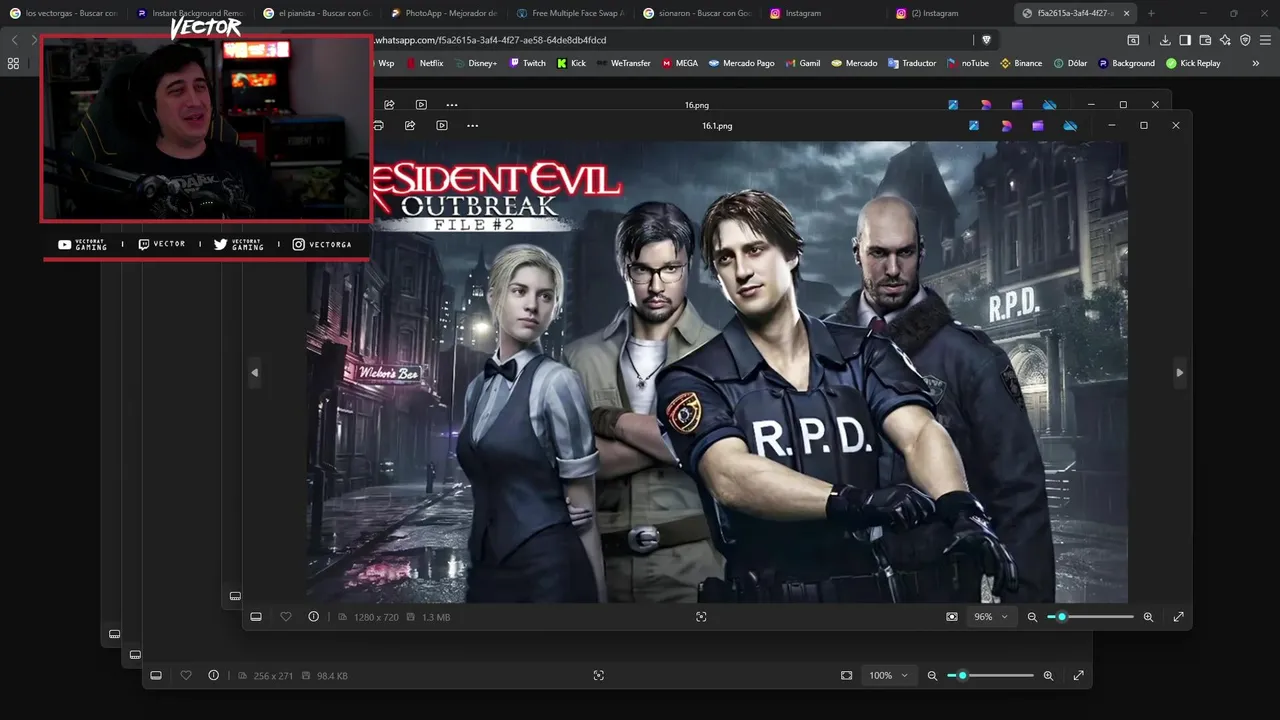Enter fullscreen in 16.1.png window
This screenshot has height=720, width=1280.
pyautogui.click(x=1178, y=617)
